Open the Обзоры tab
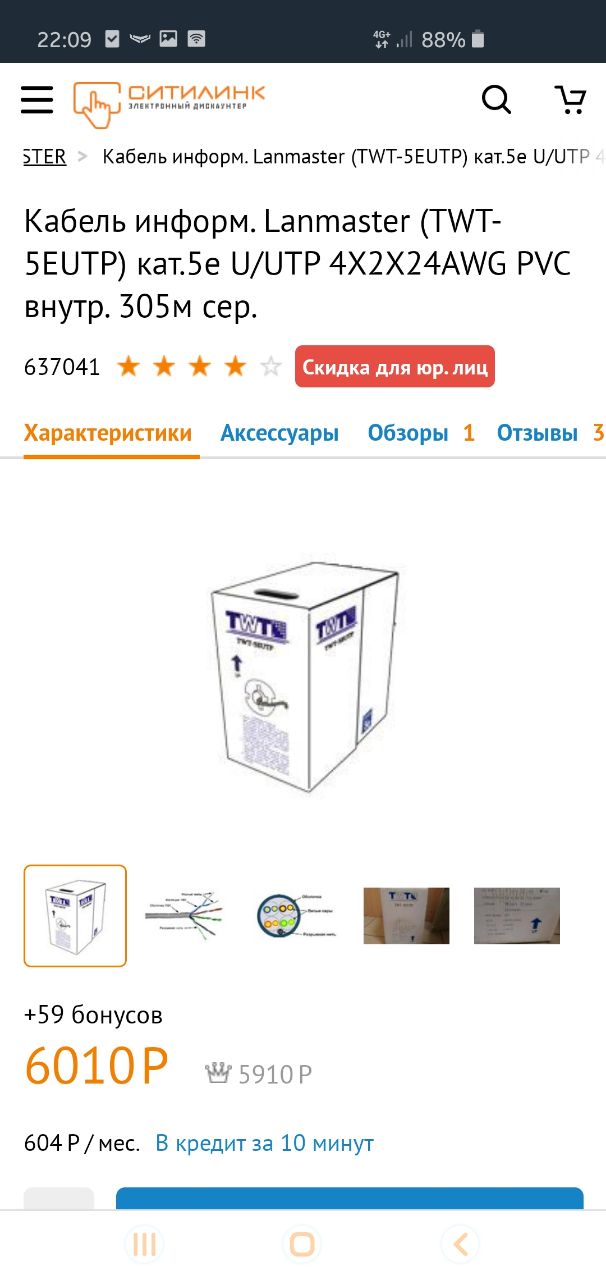Screen dimensions: 606x1280 (x=421, y=433)
